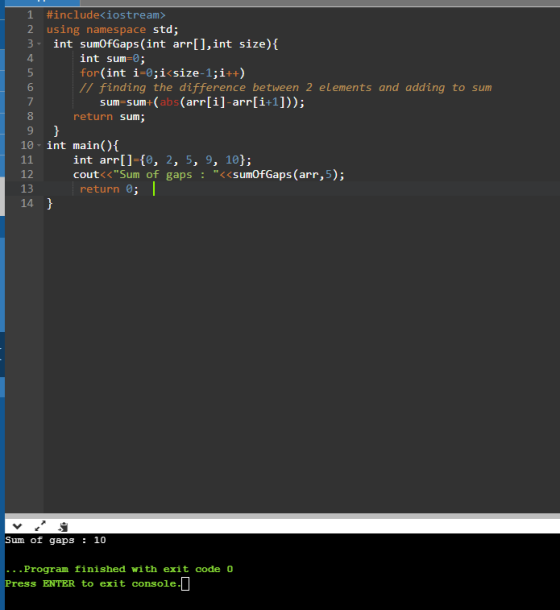The height and width of the screenshot is (610, 560).
Task: Click line number 7 in the gutter
Action: (x=30, y=102)
